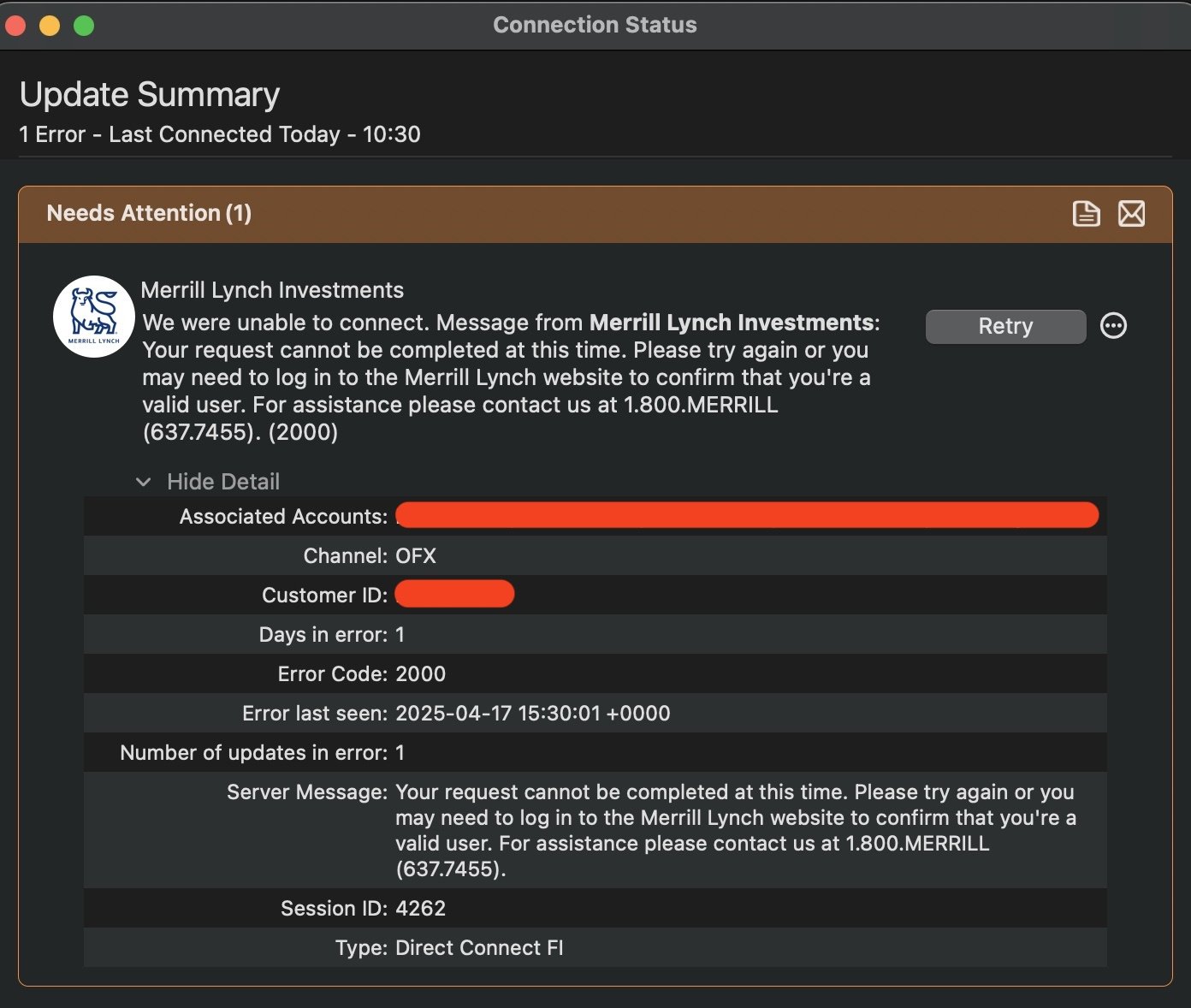The width and height of the screenshot is (1191, 1008).
Task: Minimize window with the yellow button
Action: (x=50, y=26)
